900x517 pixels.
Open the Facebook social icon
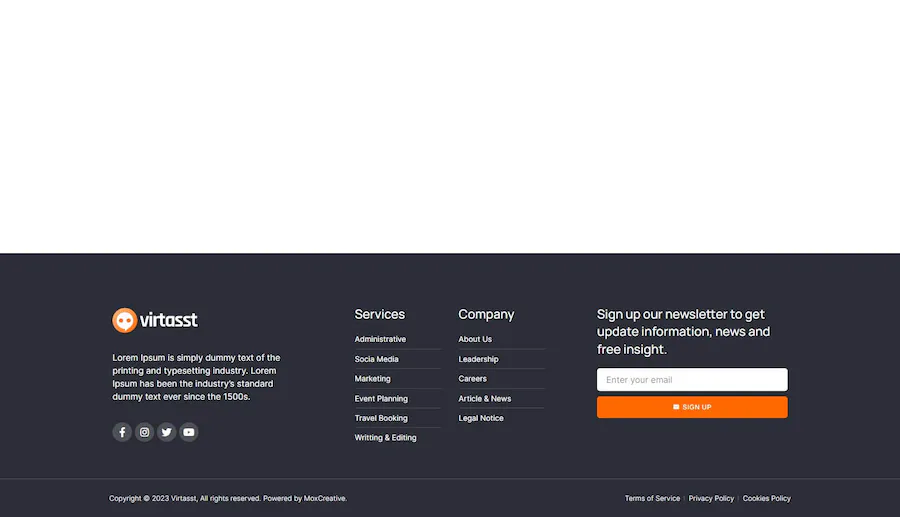pyautogui.click(x=122, y=432)
